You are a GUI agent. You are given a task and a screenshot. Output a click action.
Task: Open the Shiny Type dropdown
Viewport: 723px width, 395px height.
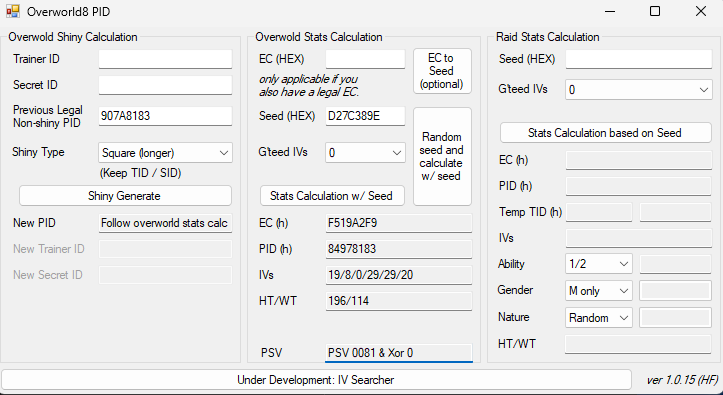pyautogui.click(x=165, y=153)
